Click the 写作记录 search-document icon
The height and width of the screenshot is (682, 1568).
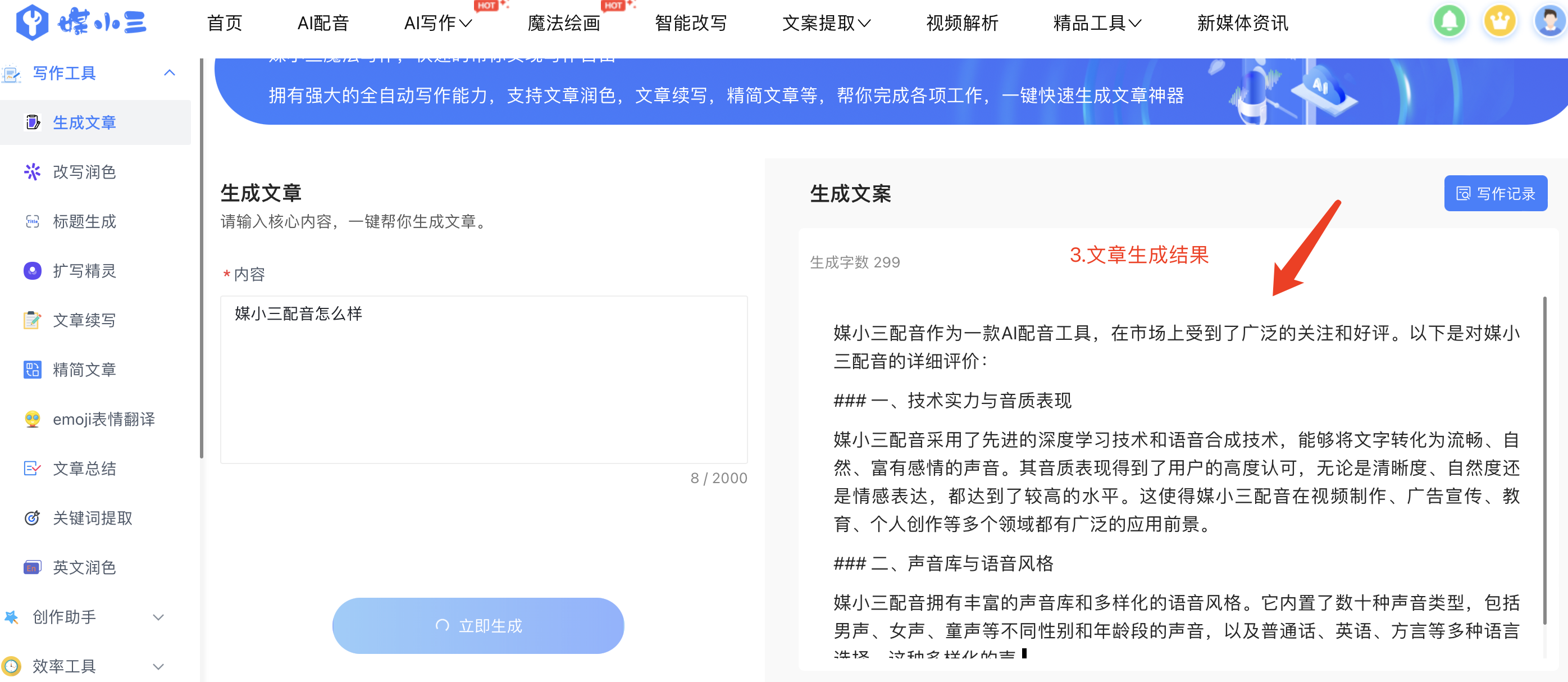1462,194
